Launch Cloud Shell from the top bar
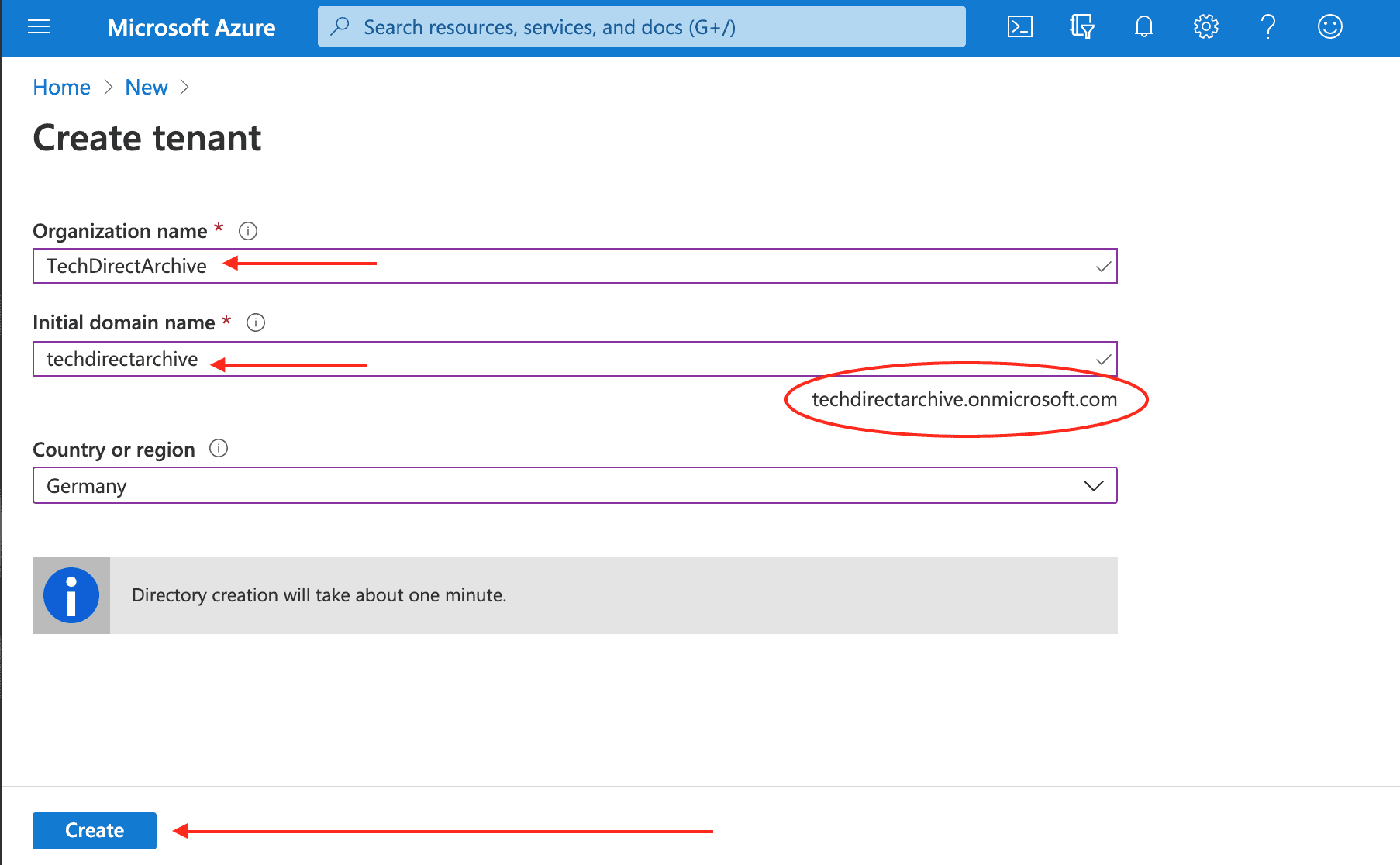This screenshot has height=865, width=1400. pos(1019,27)
